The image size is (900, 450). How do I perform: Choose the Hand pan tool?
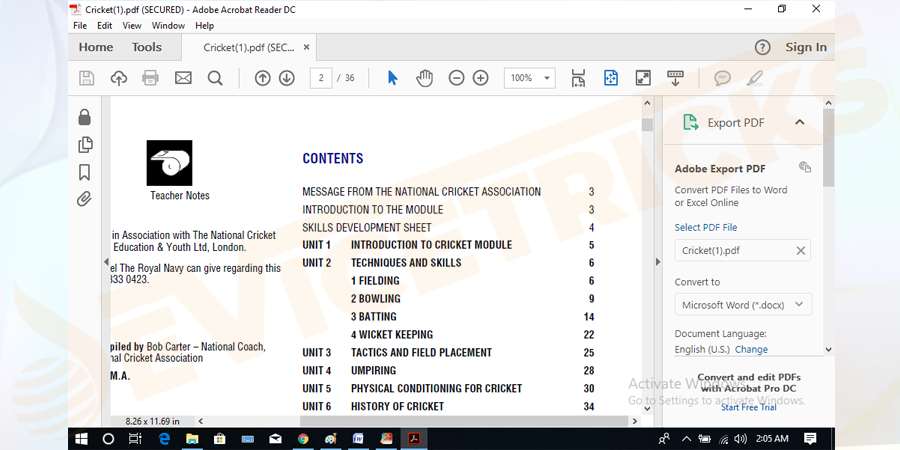[424, 78]
